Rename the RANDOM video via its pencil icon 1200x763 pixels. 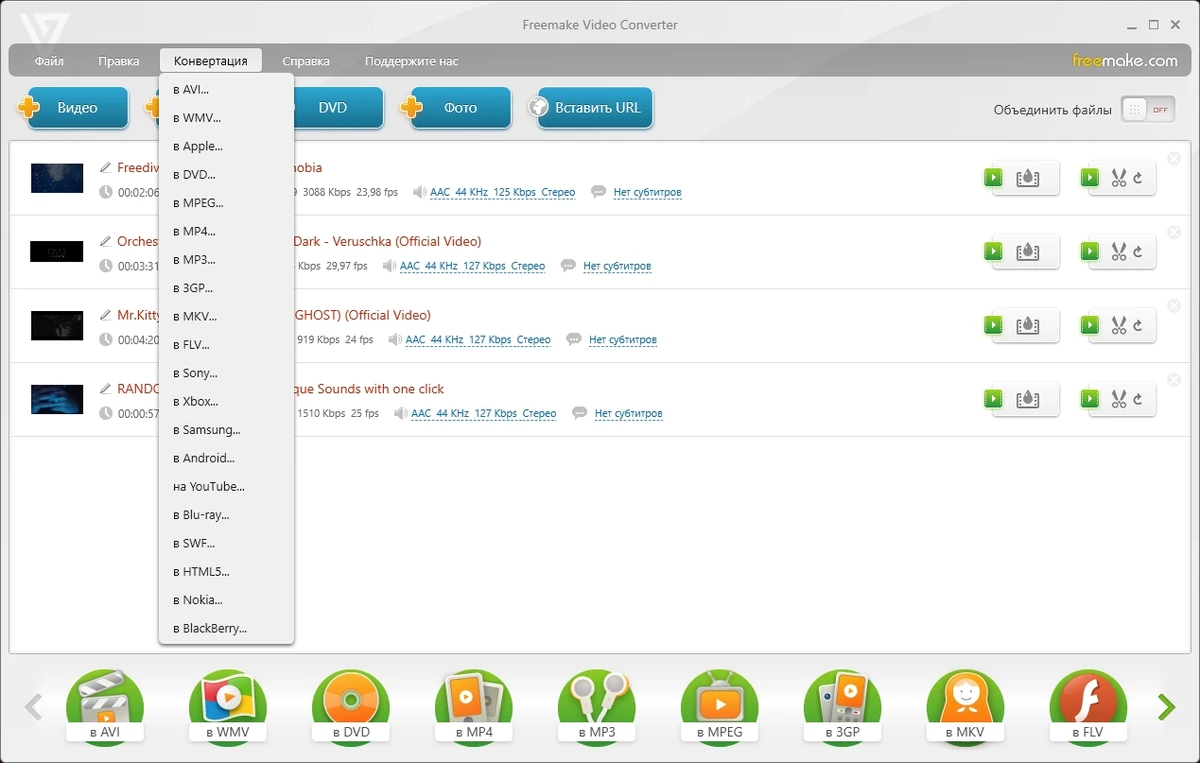[106, 389]
